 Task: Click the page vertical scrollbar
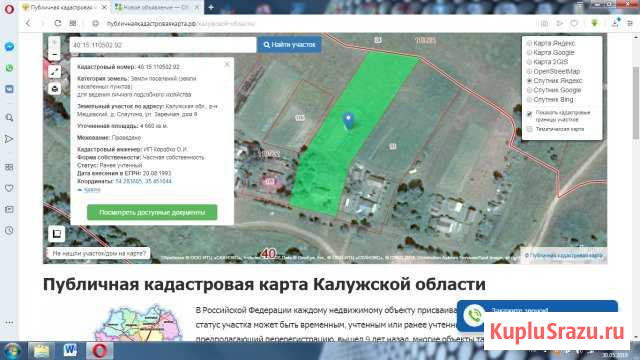click(636, 104)
